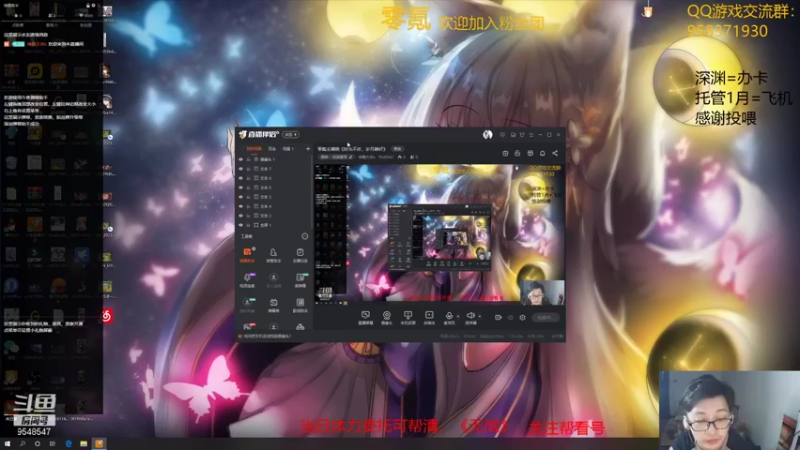This screenshot has height=450, width=800.
Task: Switch to the 场景 1 tab
Action: (x=288, y=148)
